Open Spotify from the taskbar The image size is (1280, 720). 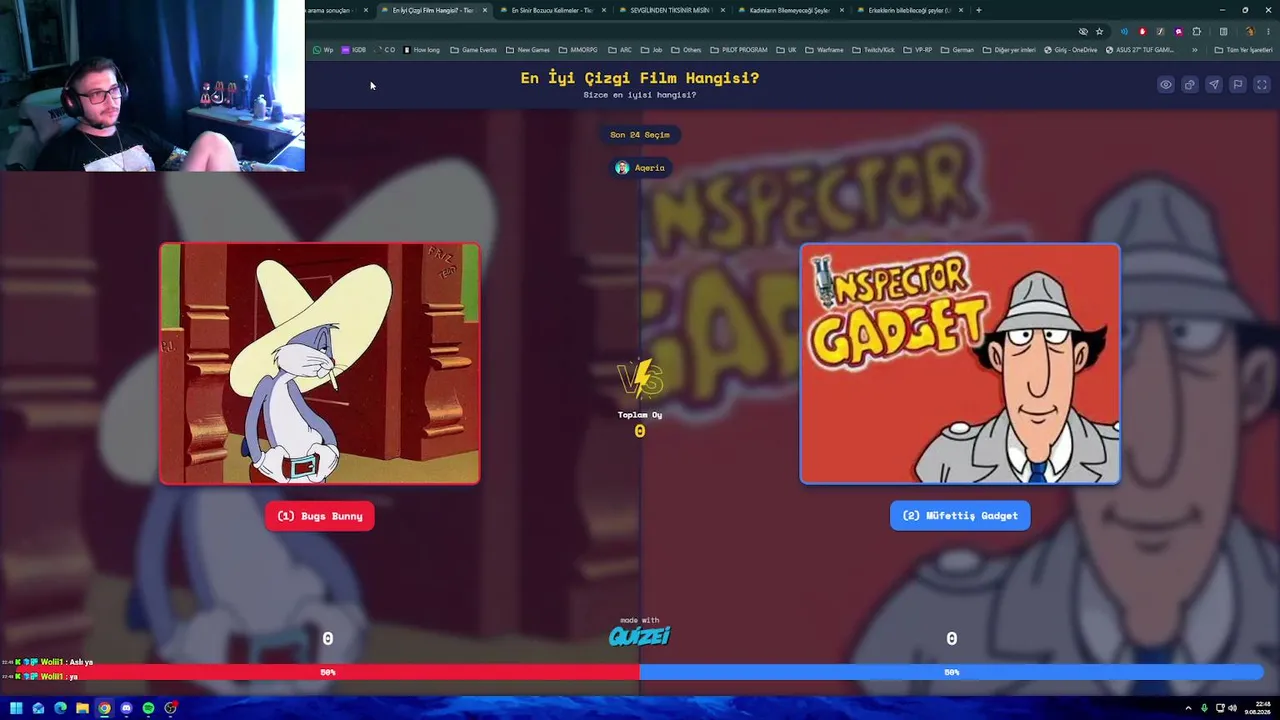point(148,708)
